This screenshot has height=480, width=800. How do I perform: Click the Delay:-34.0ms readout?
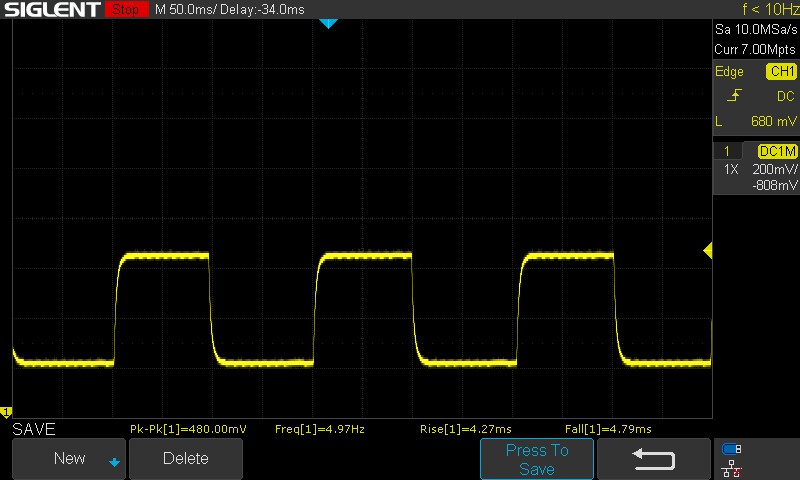(x=262, y=10)
